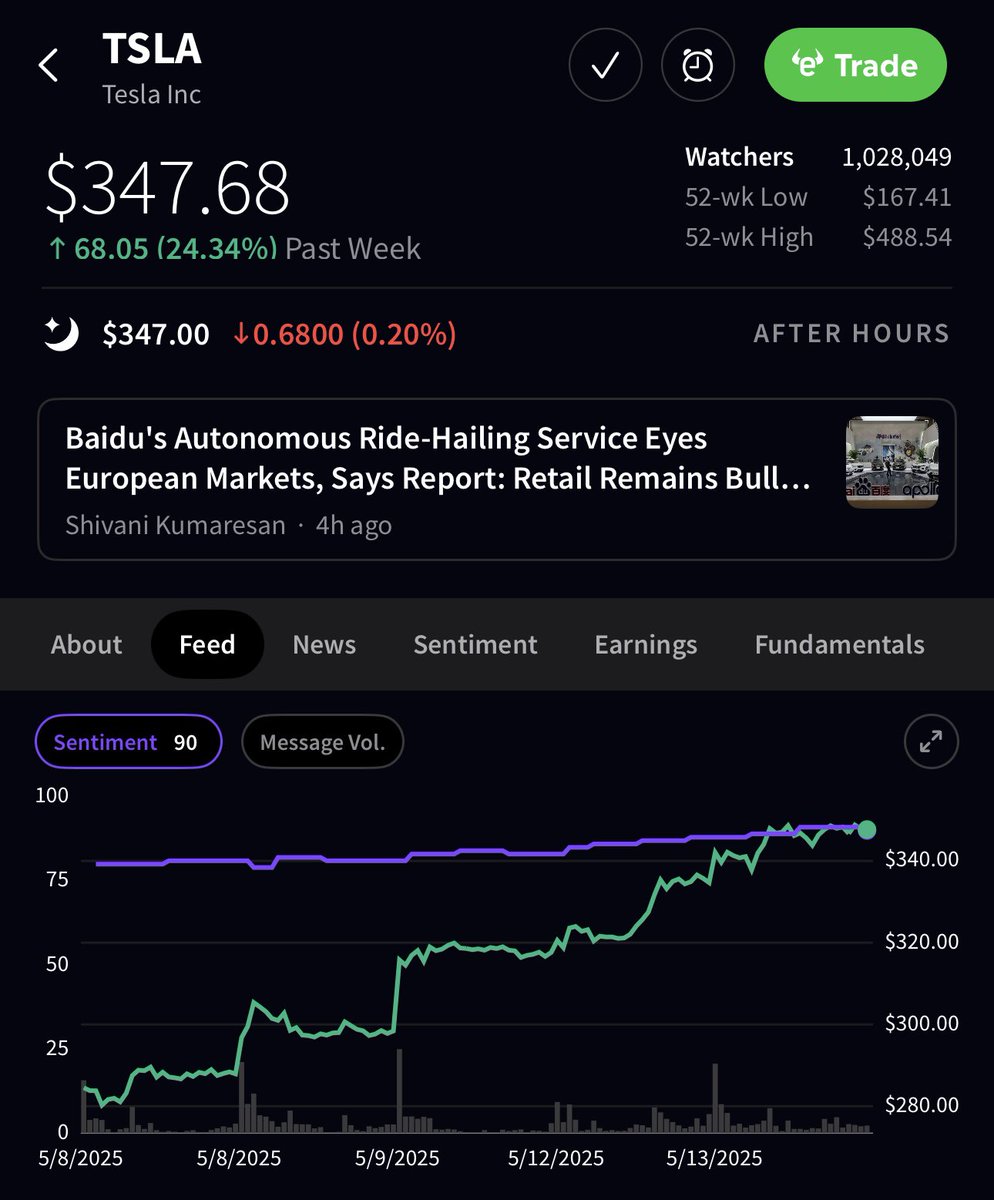
Task: Tap the 75 sentiment axis label
Action: coord(57,879)
